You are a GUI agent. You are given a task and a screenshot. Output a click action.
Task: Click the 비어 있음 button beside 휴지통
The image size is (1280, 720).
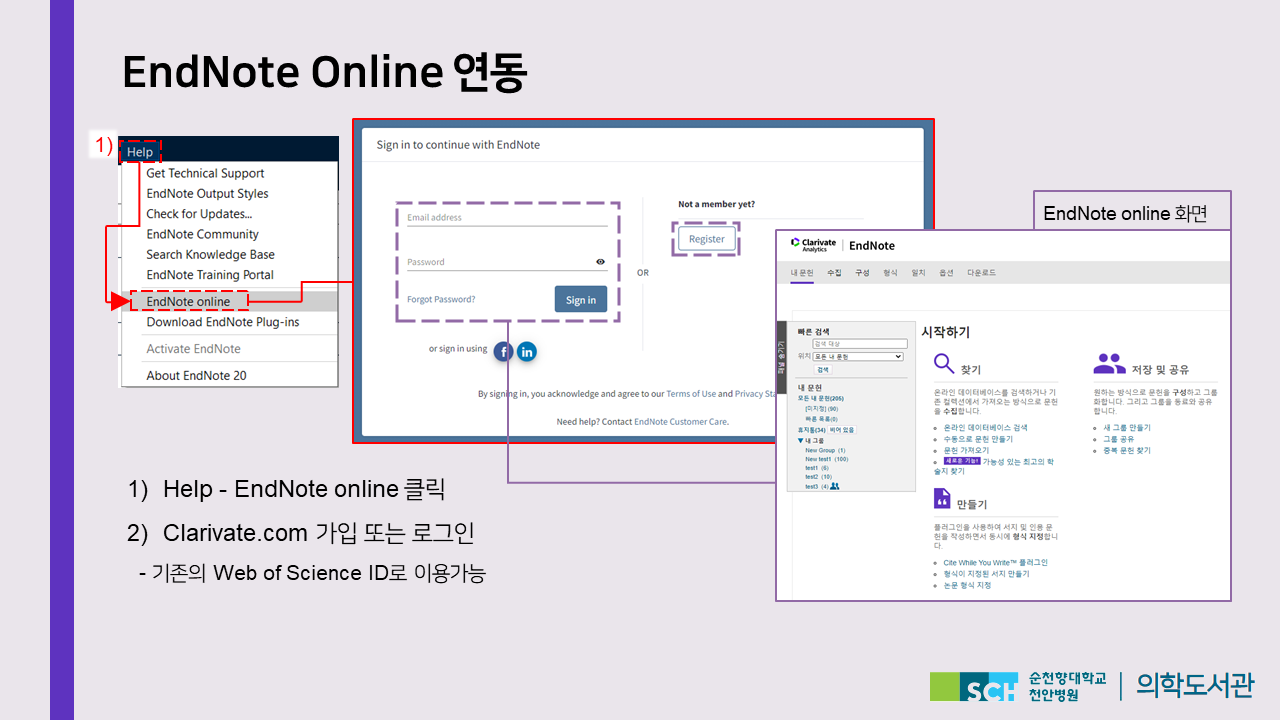(x=842, y=430)
